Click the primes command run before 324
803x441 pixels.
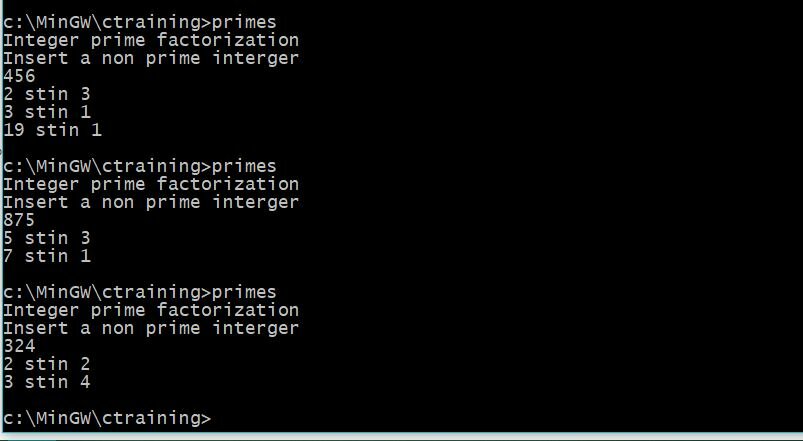point(244,292)
